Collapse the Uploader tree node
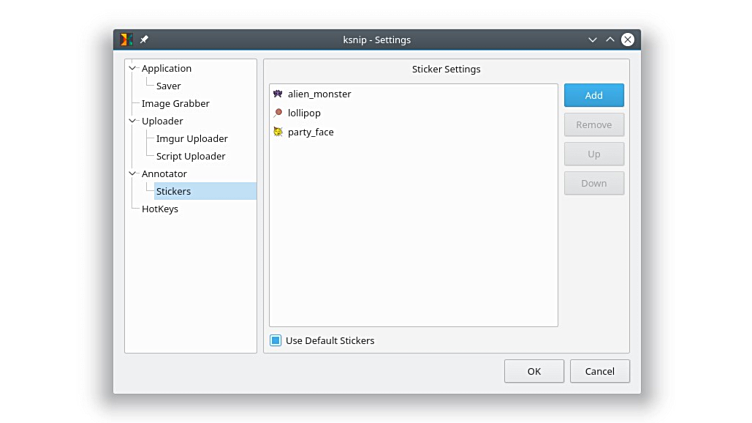The image size is (752, 423). (x=133, y=121)
